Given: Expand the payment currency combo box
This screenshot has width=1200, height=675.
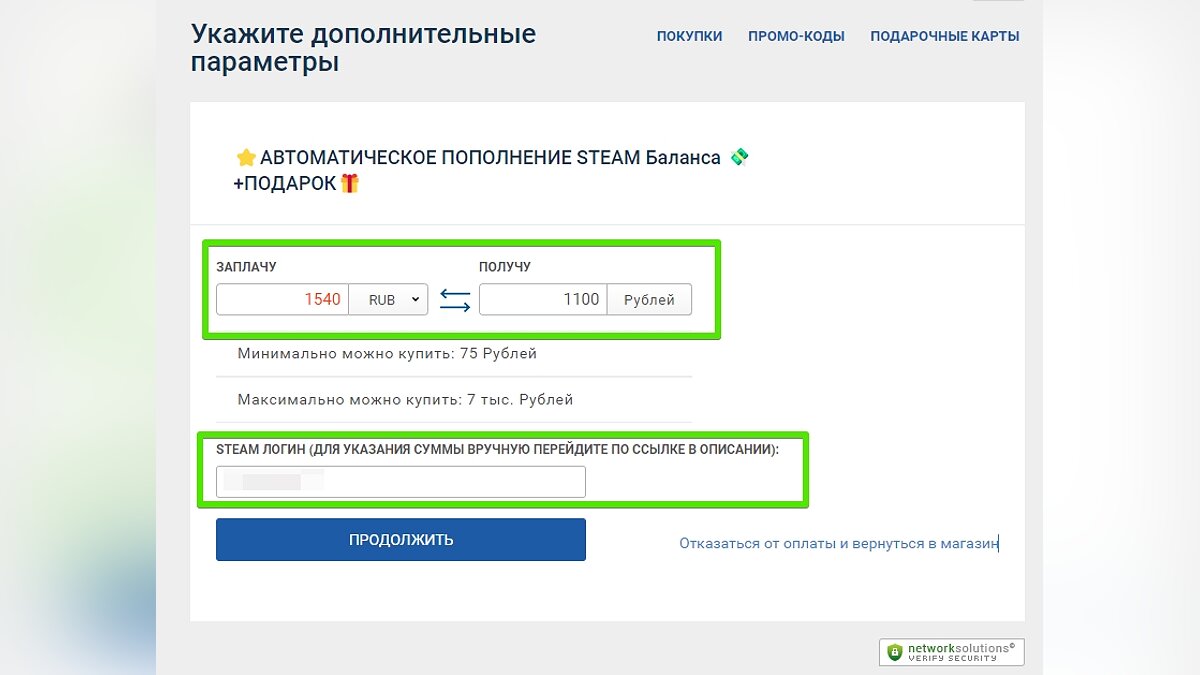Looking at the screenshot, I should (388, 298).
